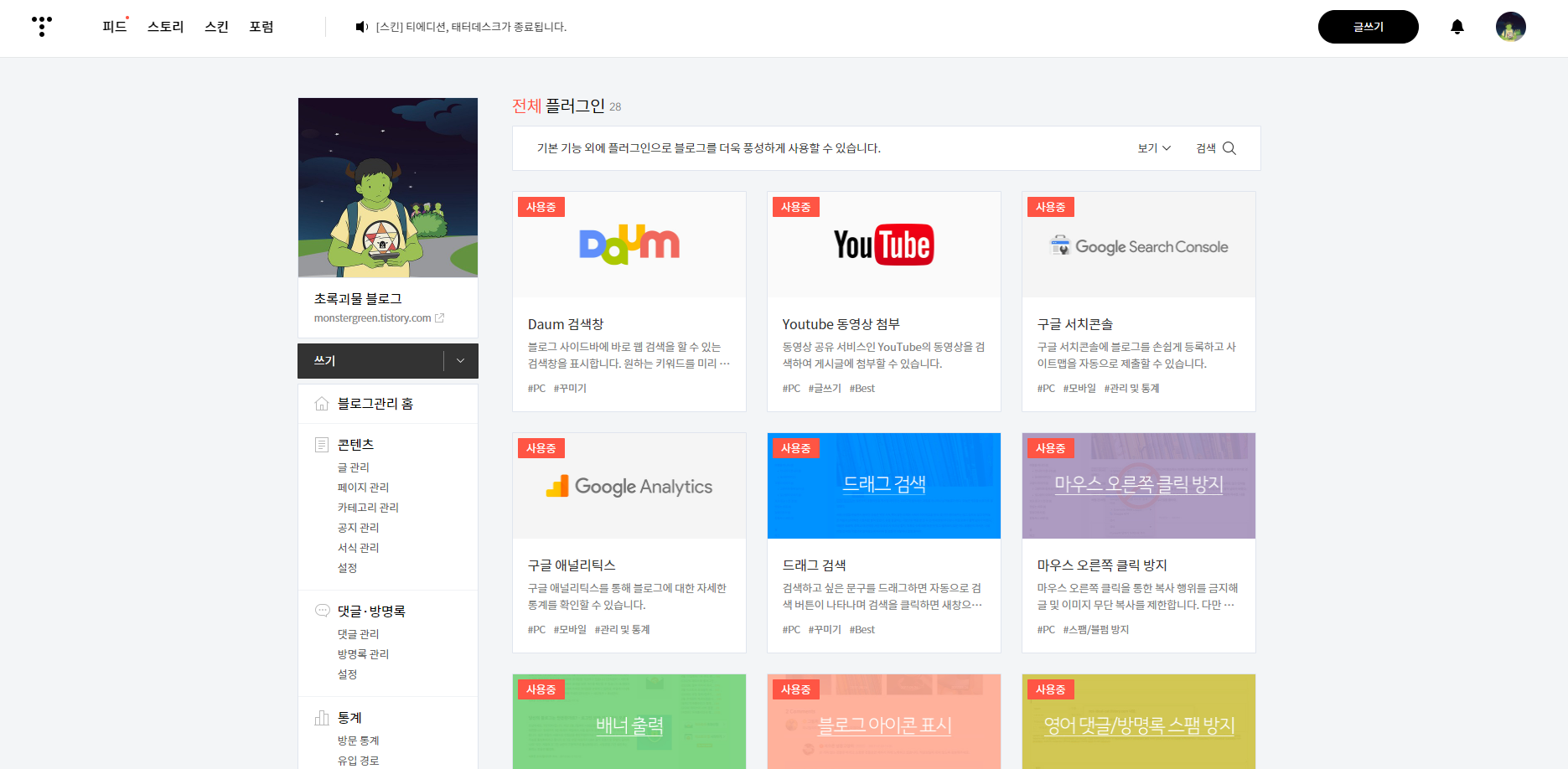
Task: Open the user profile avatar menu
Action: (1511, 27)
